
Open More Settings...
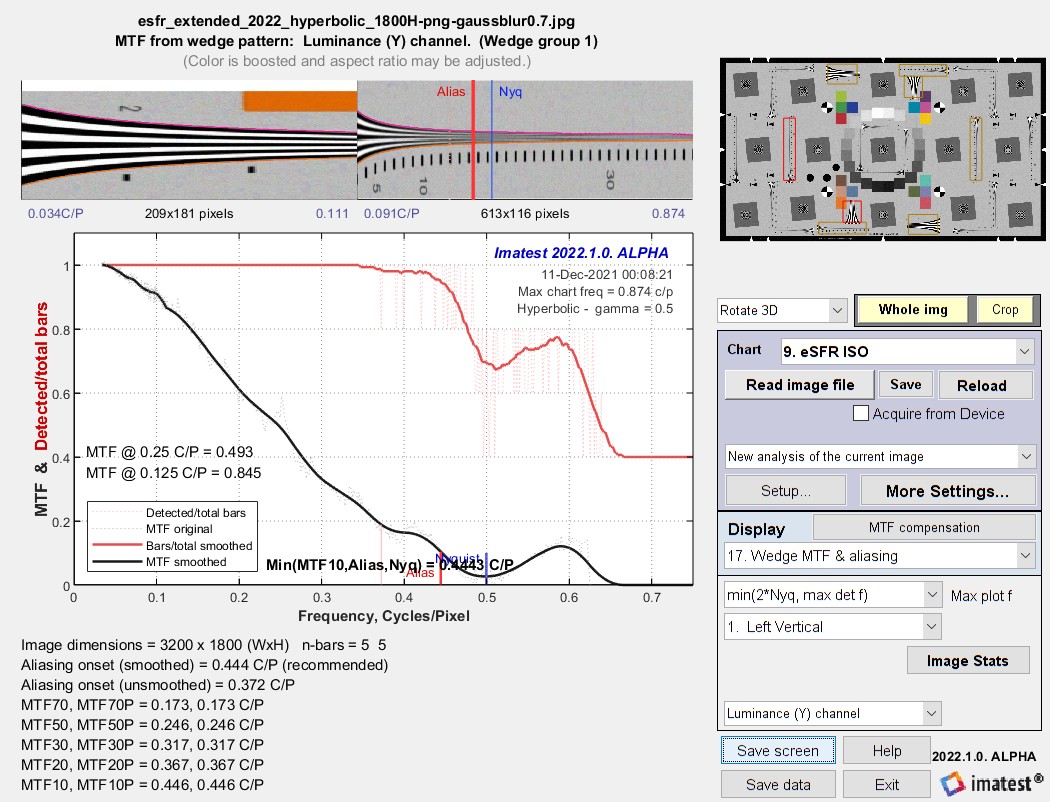(x=947, y=491)
